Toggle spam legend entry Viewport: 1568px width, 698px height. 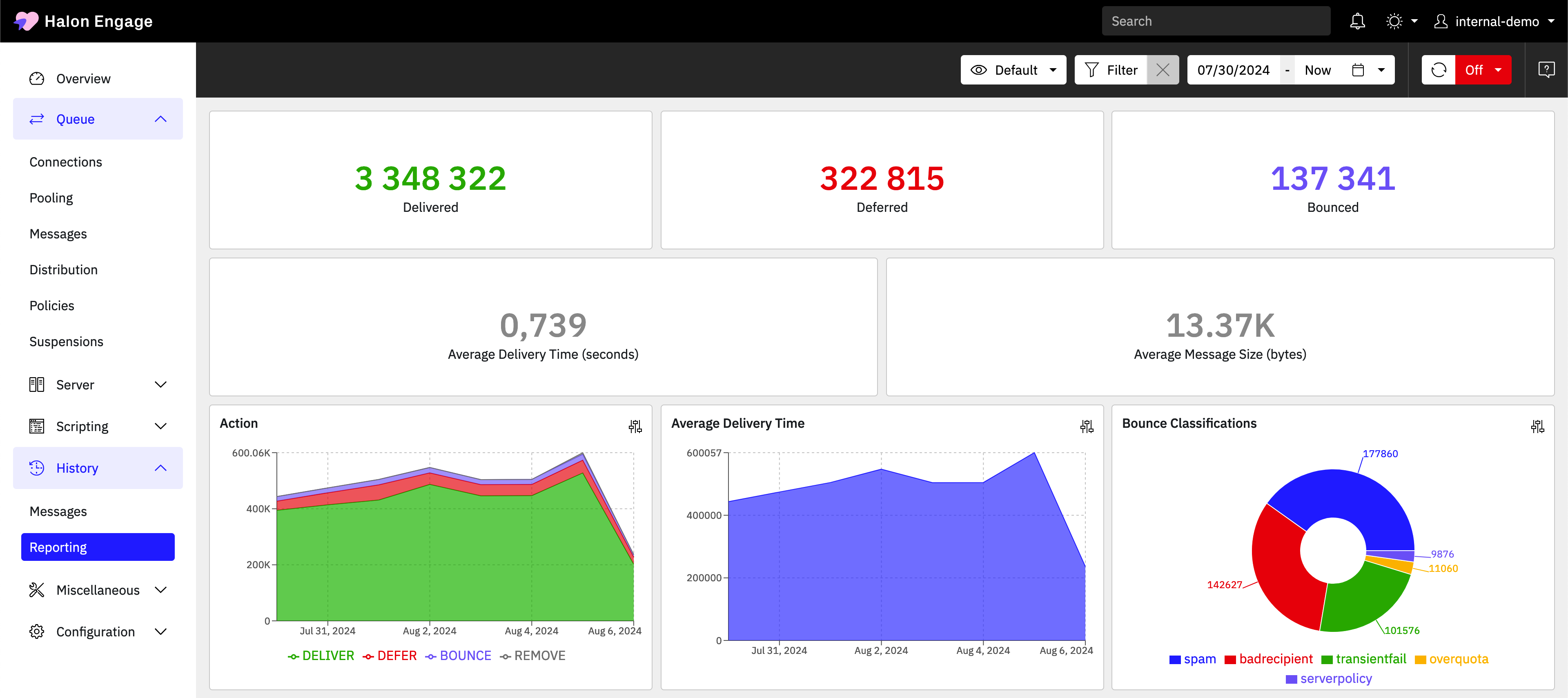point(1192,659)
